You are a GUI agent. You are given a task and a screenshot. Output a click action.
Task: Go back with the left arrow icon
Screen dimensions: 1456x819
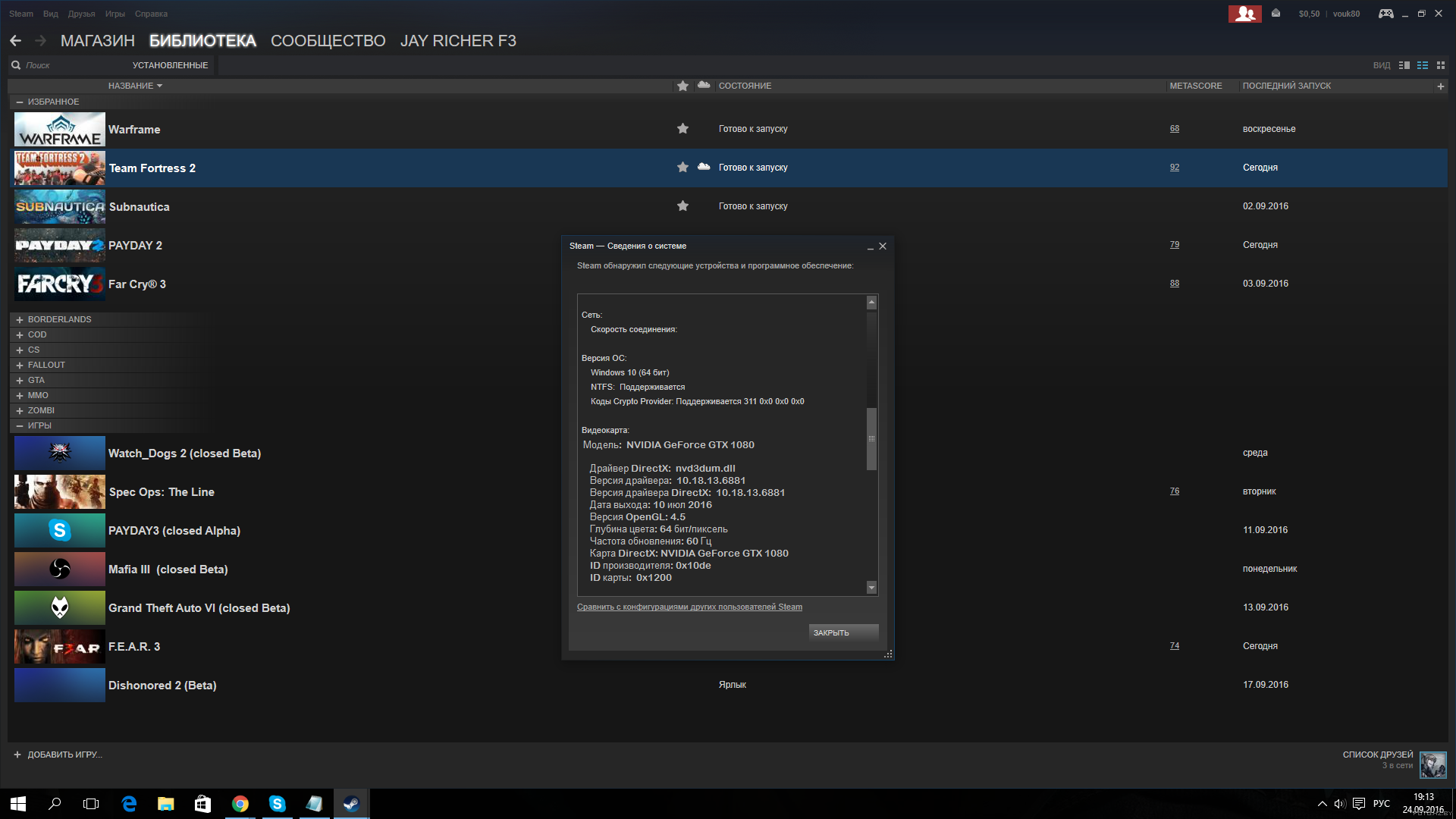pos(16,41)
